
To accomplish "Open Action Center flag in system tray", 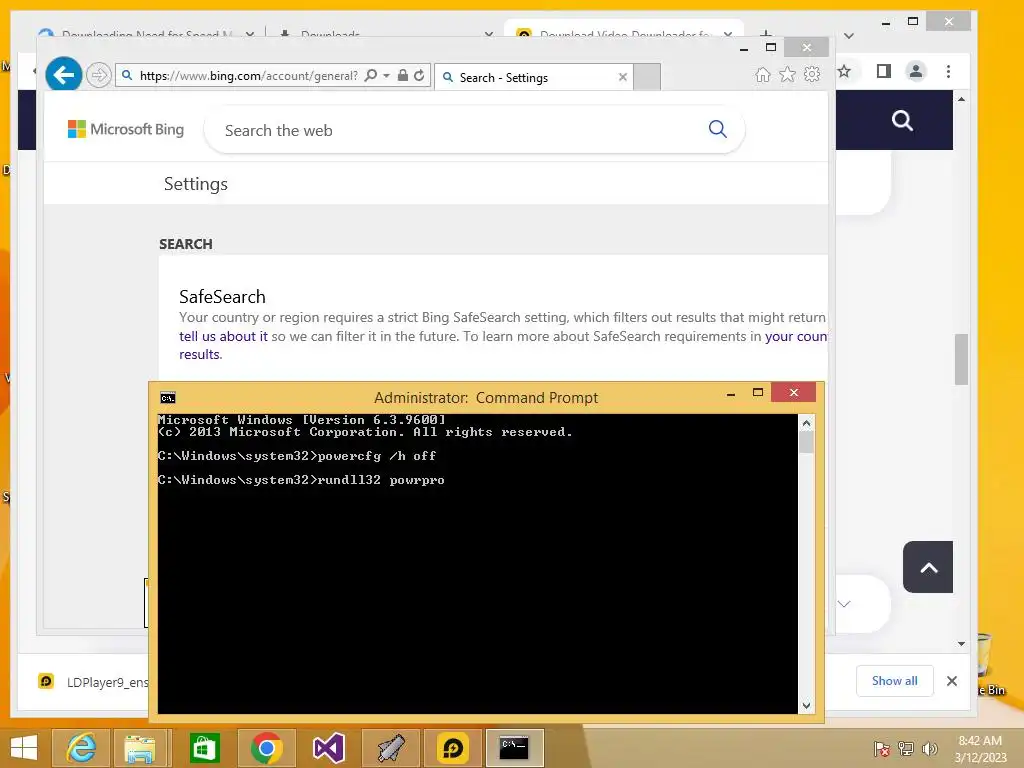I will point(882,749).
